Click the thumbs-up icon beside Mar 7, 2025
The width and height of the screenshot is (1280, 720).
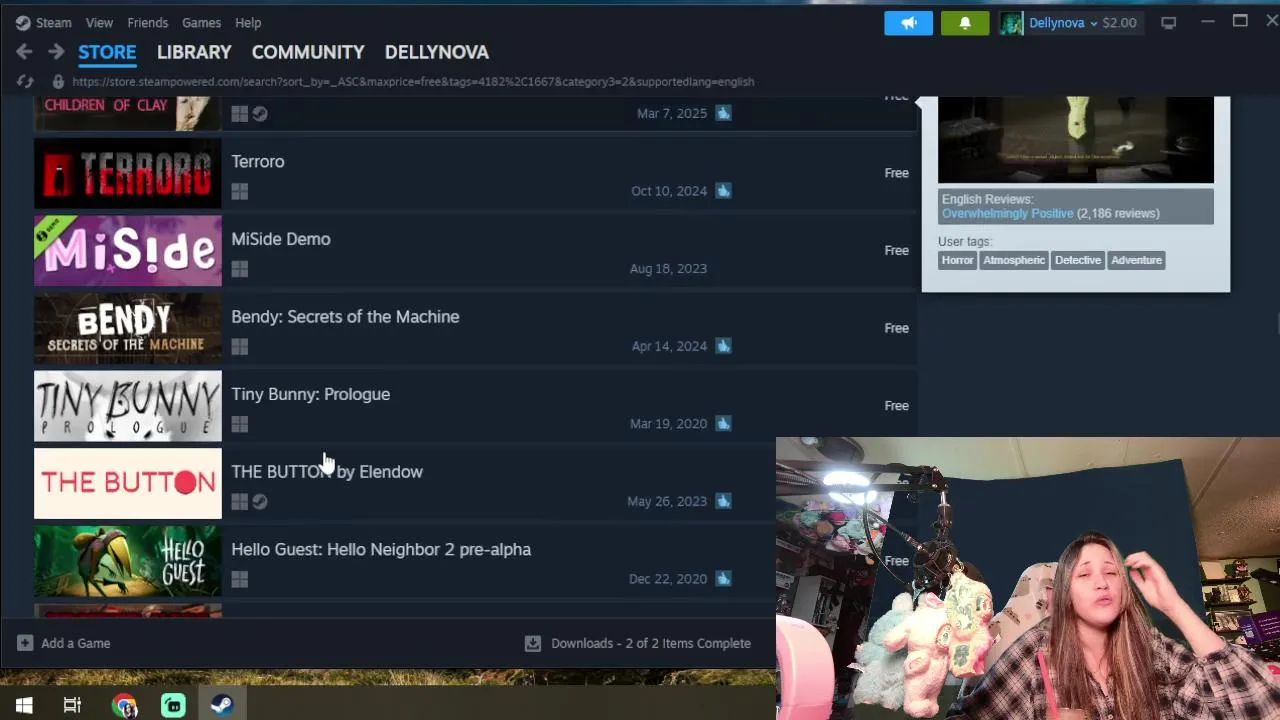tap(723, 113)
